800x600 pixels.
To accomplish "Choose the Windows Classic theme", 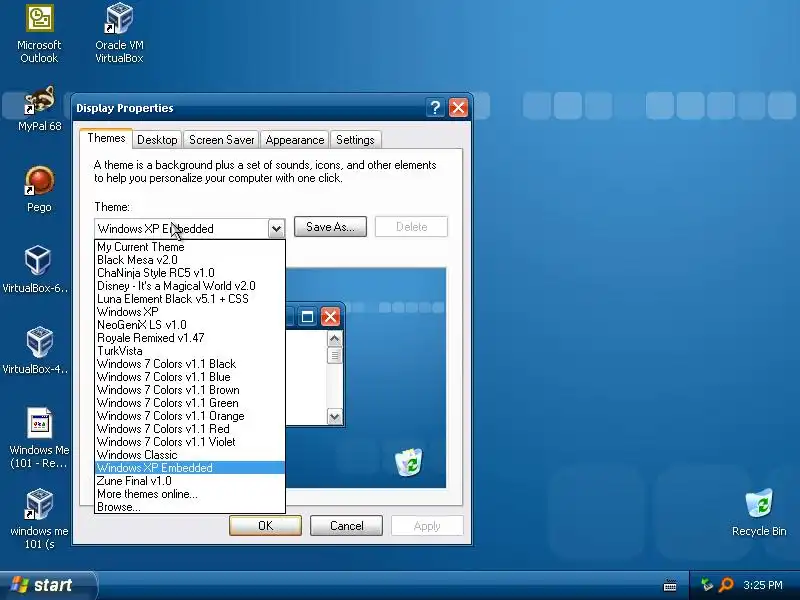I will (x=190, y=455).
